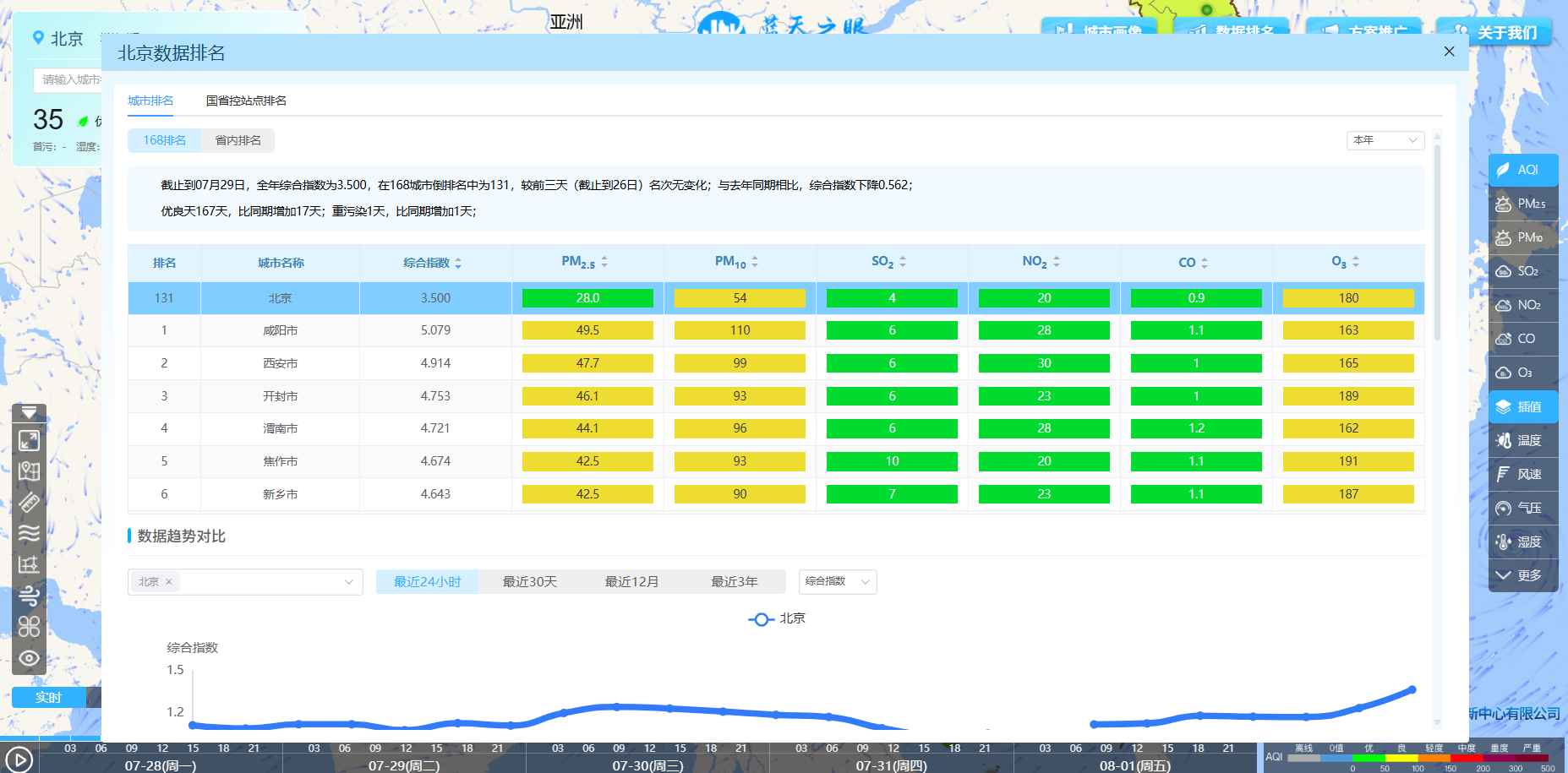Image resolution: width=1568 pixels, height=773 pixels.
Task: Click the 咸阳市 row city name
Action: tap(280, 331)
